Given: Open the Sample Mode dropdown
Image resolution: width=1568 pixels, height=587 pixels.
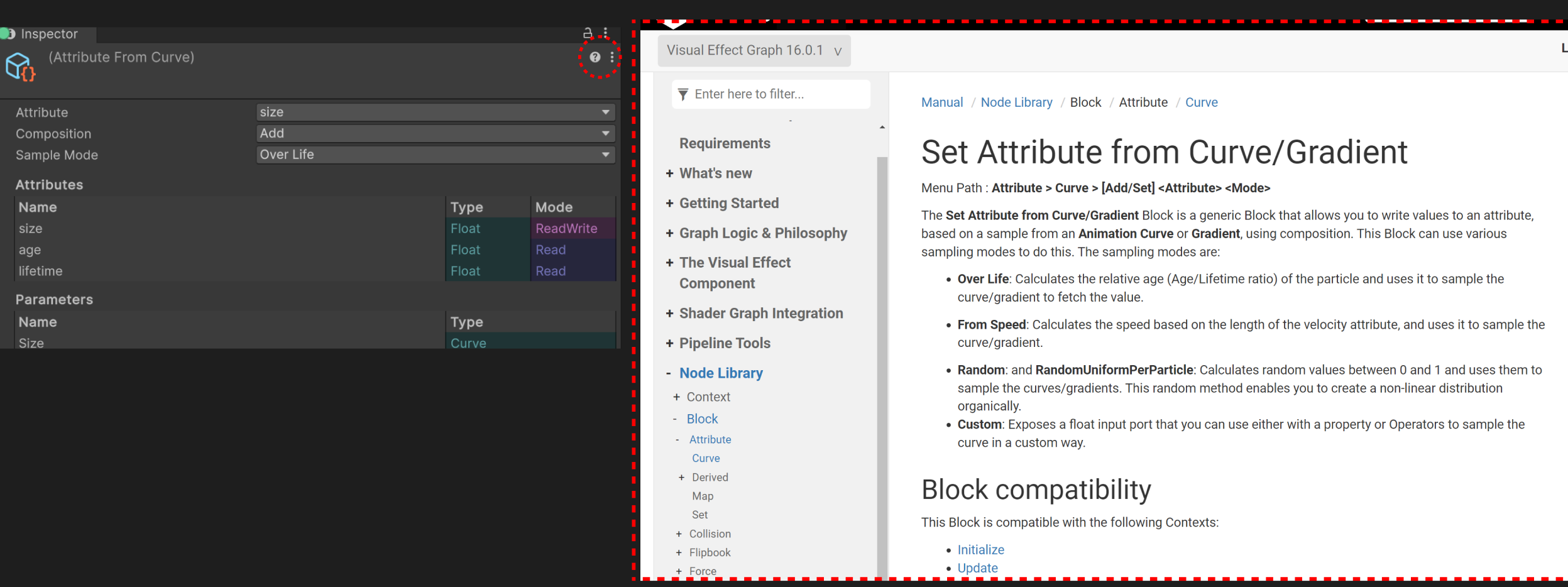Looking at the screenshot, I should 436,155.
